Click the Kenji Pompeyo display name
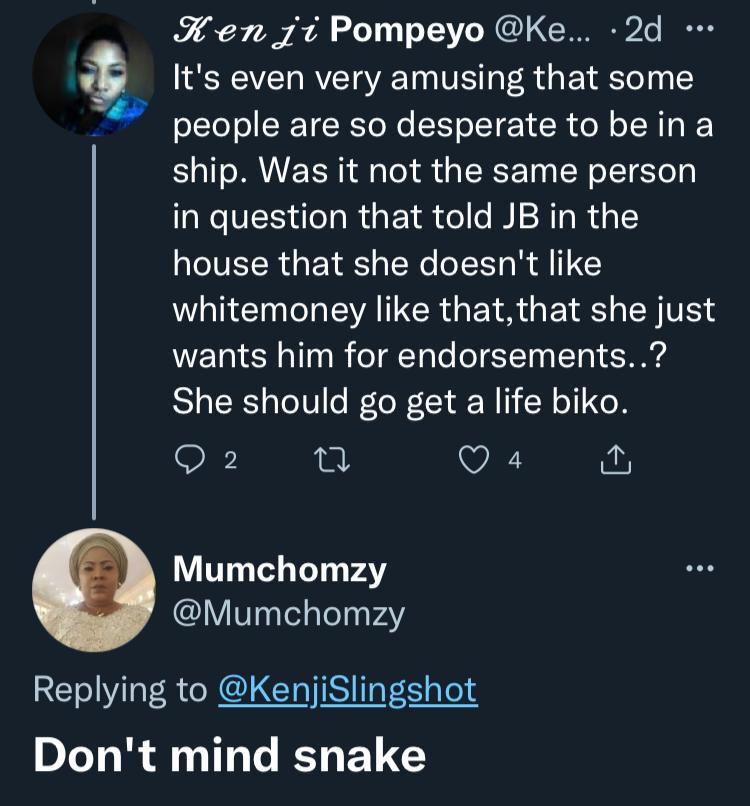750x806 pixels. click(x=328, y=31)
